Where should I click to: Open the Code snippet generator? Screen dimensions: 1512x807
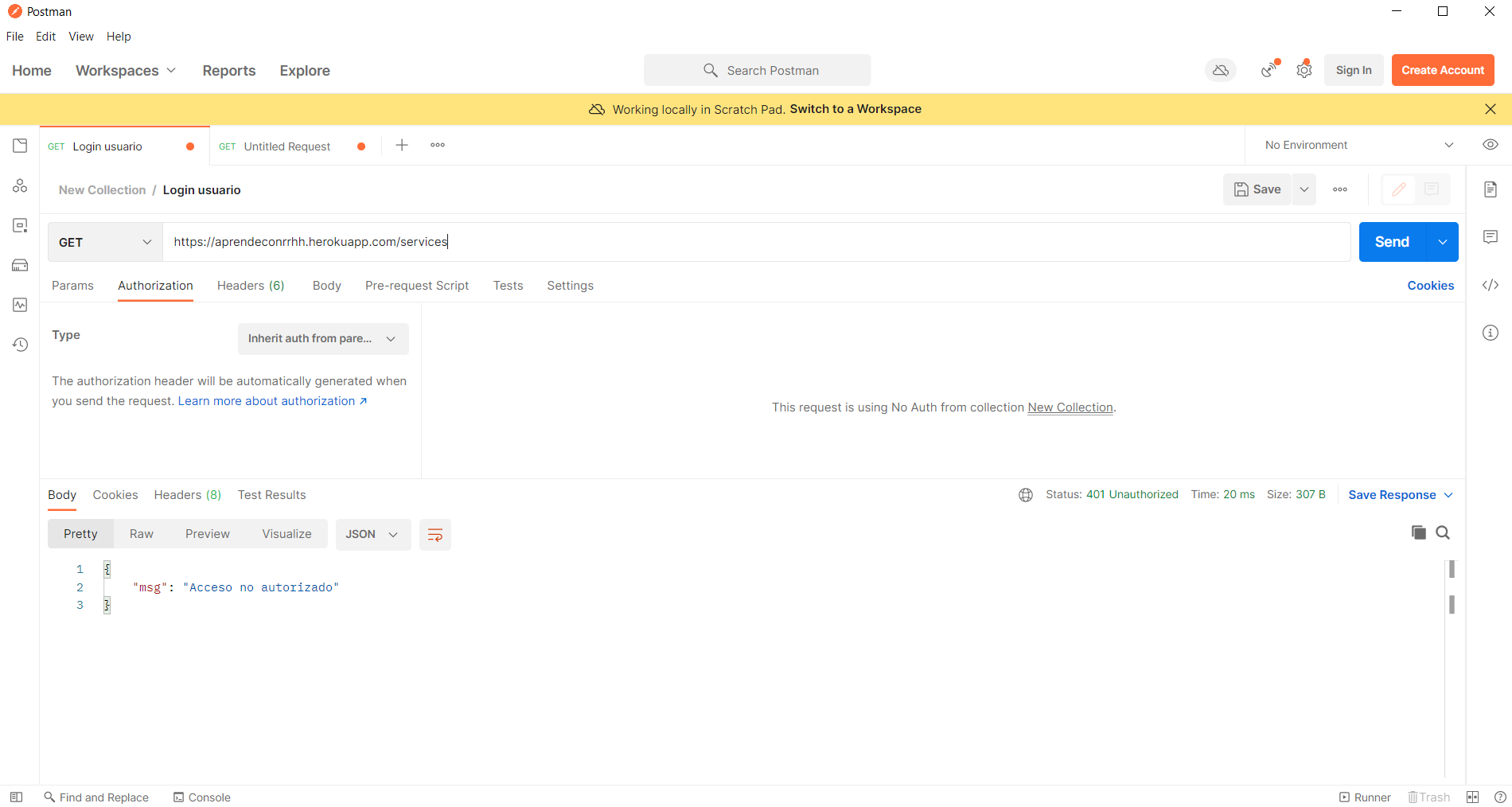pos(1490,285)
